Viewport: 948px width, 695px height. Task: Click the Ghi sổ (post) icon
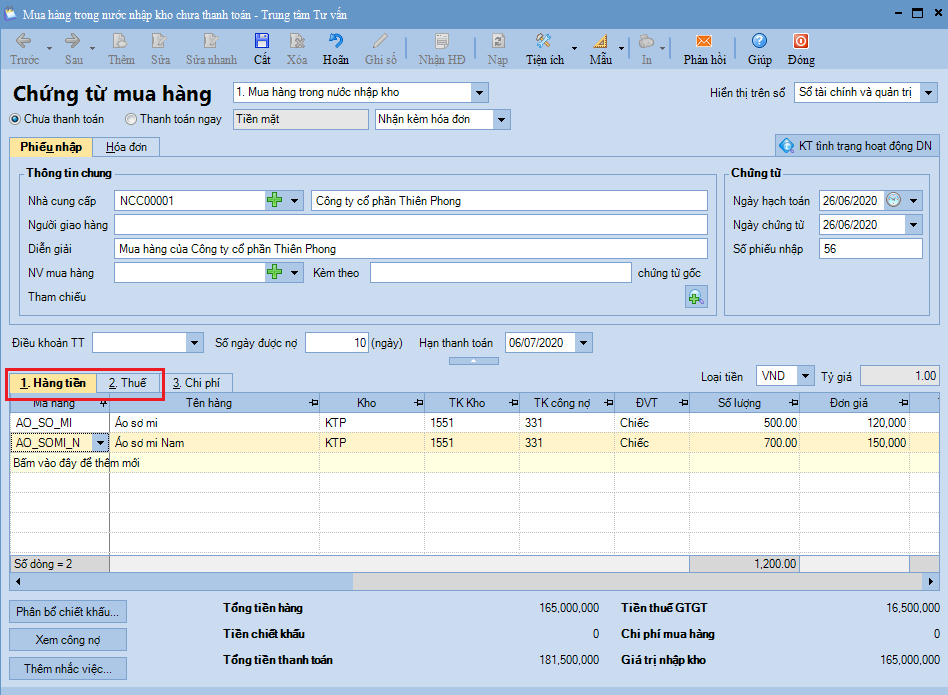tap(380, 41)
